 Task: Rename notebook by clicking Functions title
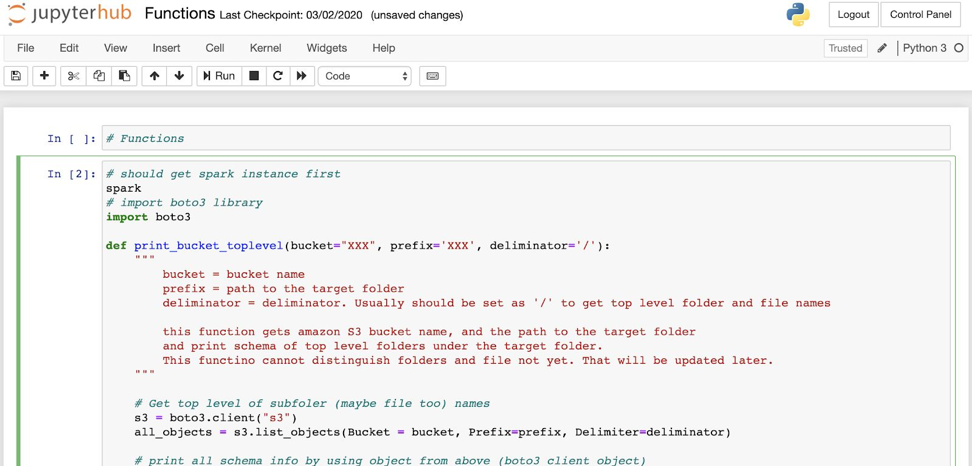coord(180,14)
